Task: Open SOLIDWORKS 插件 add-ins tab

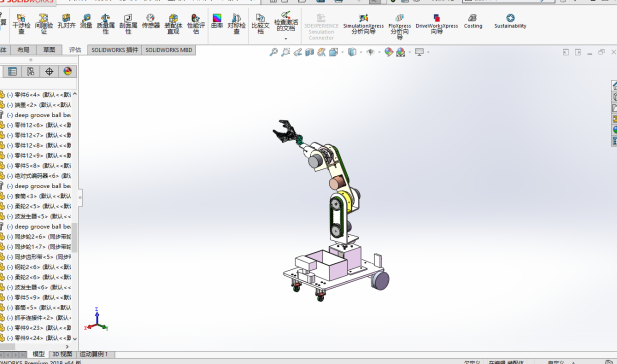Action: (115, 50)
